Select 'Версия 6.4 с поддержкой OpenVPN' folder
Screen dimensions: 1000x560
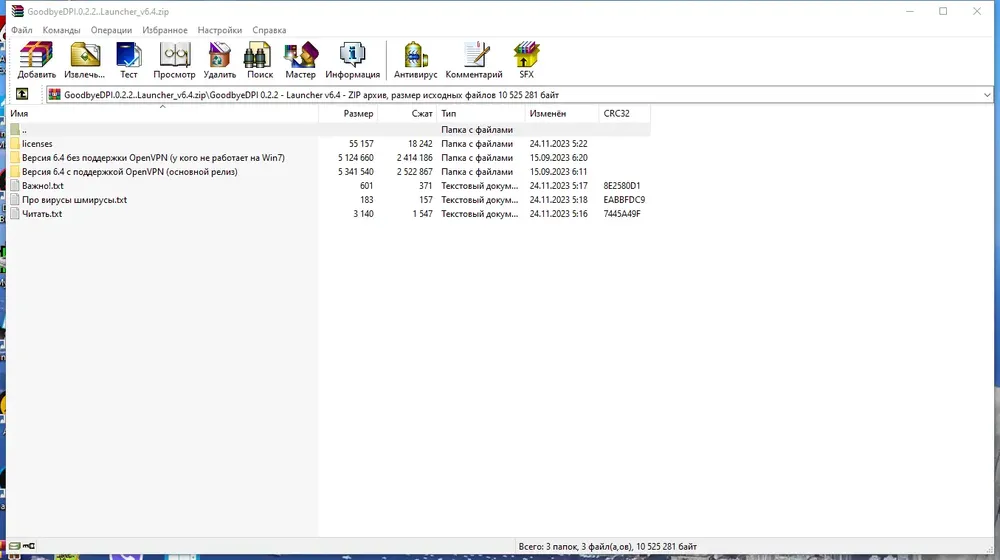(129, 172)
